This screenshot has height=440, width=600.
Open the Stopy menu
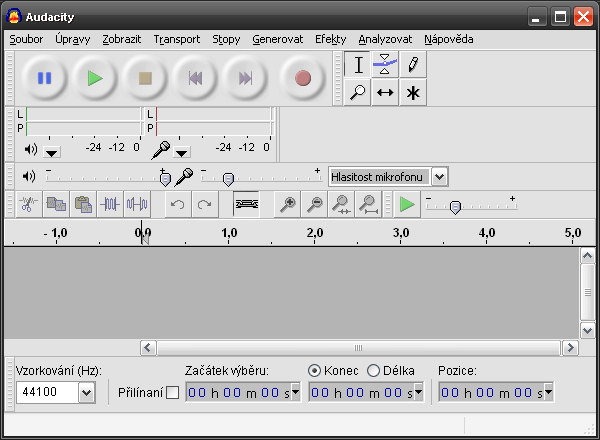coord(226,39)
